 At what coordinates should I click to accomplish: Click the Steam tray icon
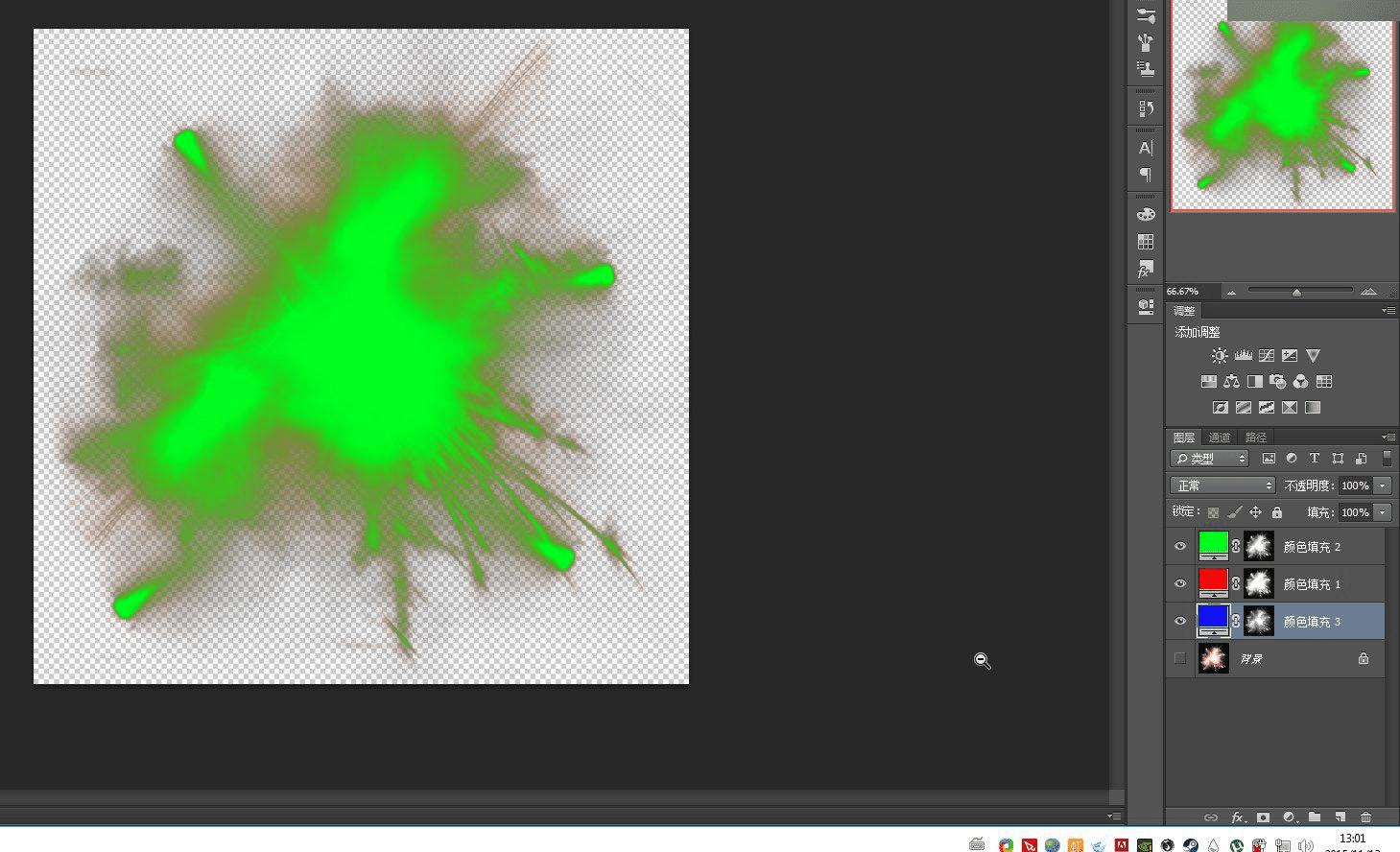1190,845
